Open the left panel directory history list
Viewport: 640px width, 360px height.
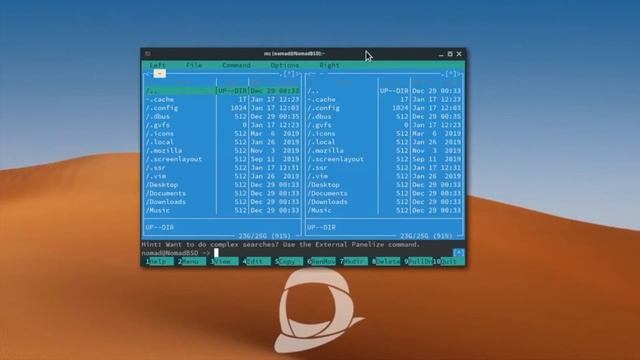point(289,74)
